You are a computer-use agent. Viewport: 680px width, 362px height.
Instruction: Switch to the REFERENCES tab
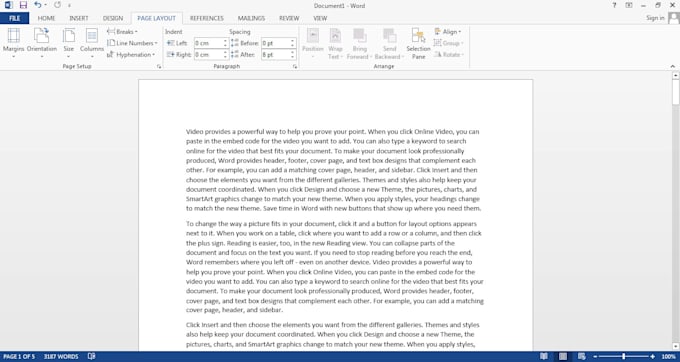(x=206, y=18)
